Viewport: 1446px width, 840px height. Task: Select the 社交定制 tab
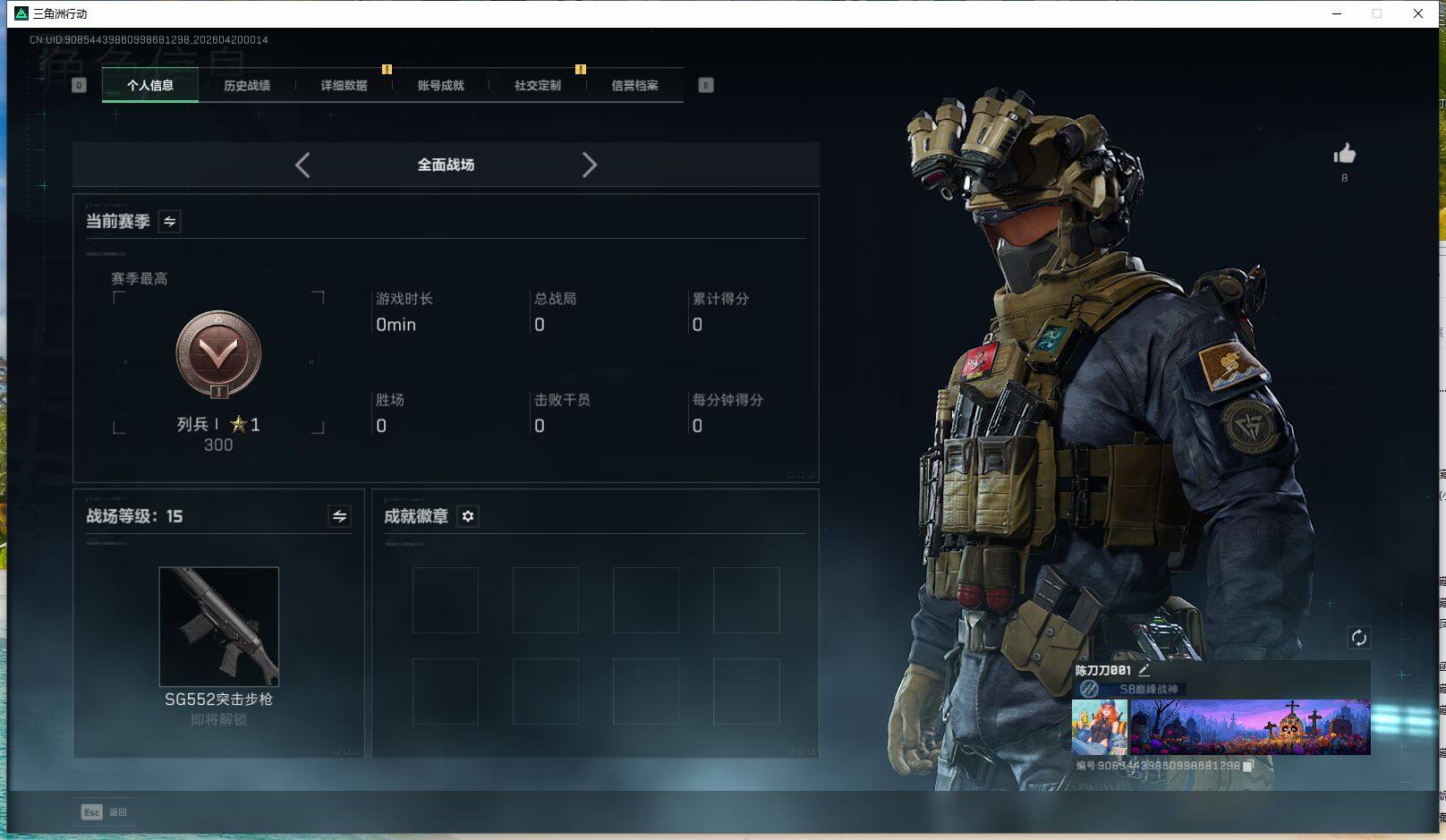[x=538, y=86]
